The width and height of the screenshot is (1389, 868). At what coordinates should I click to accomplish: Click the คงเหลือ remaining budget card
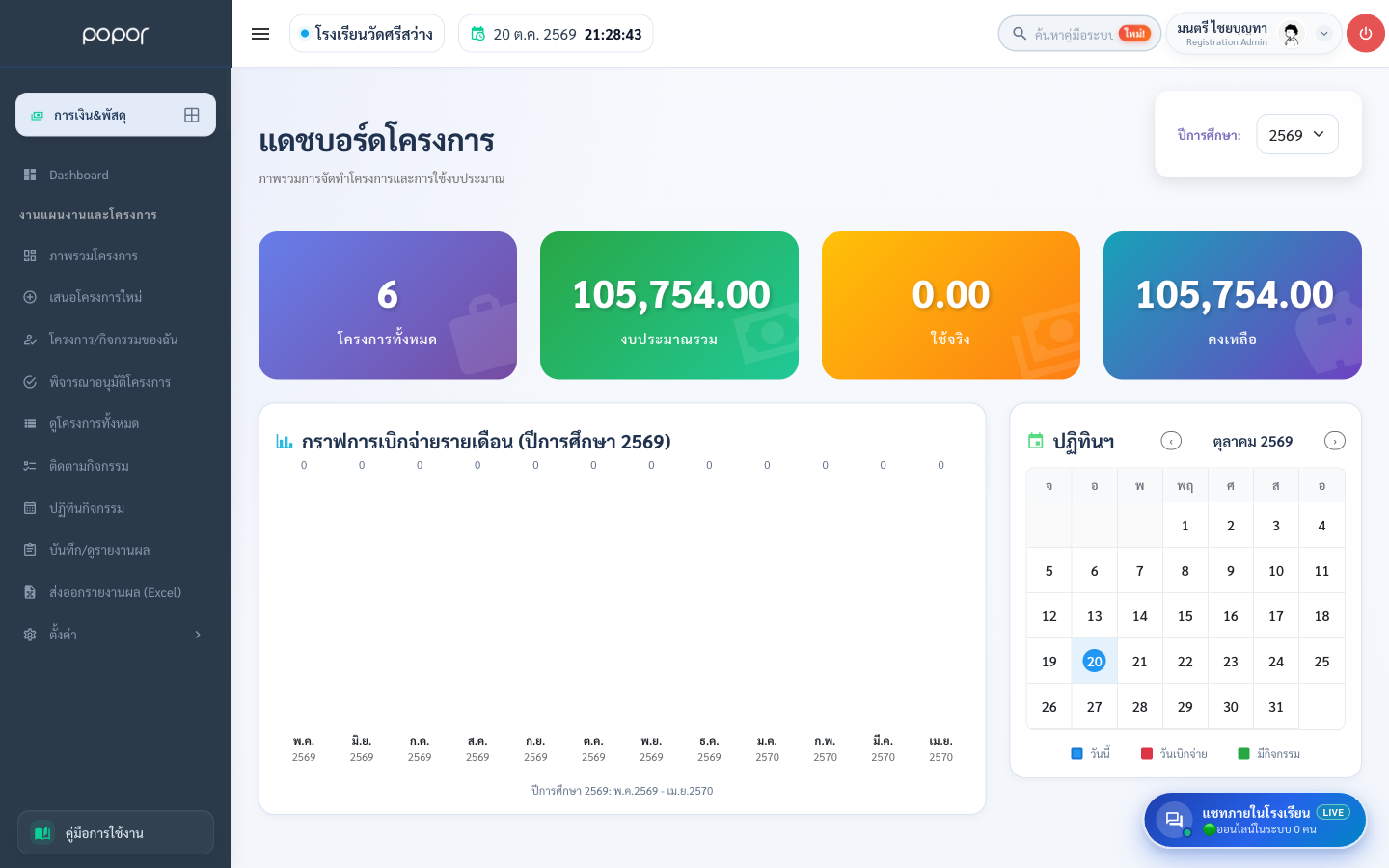(x=1233, y=305)
